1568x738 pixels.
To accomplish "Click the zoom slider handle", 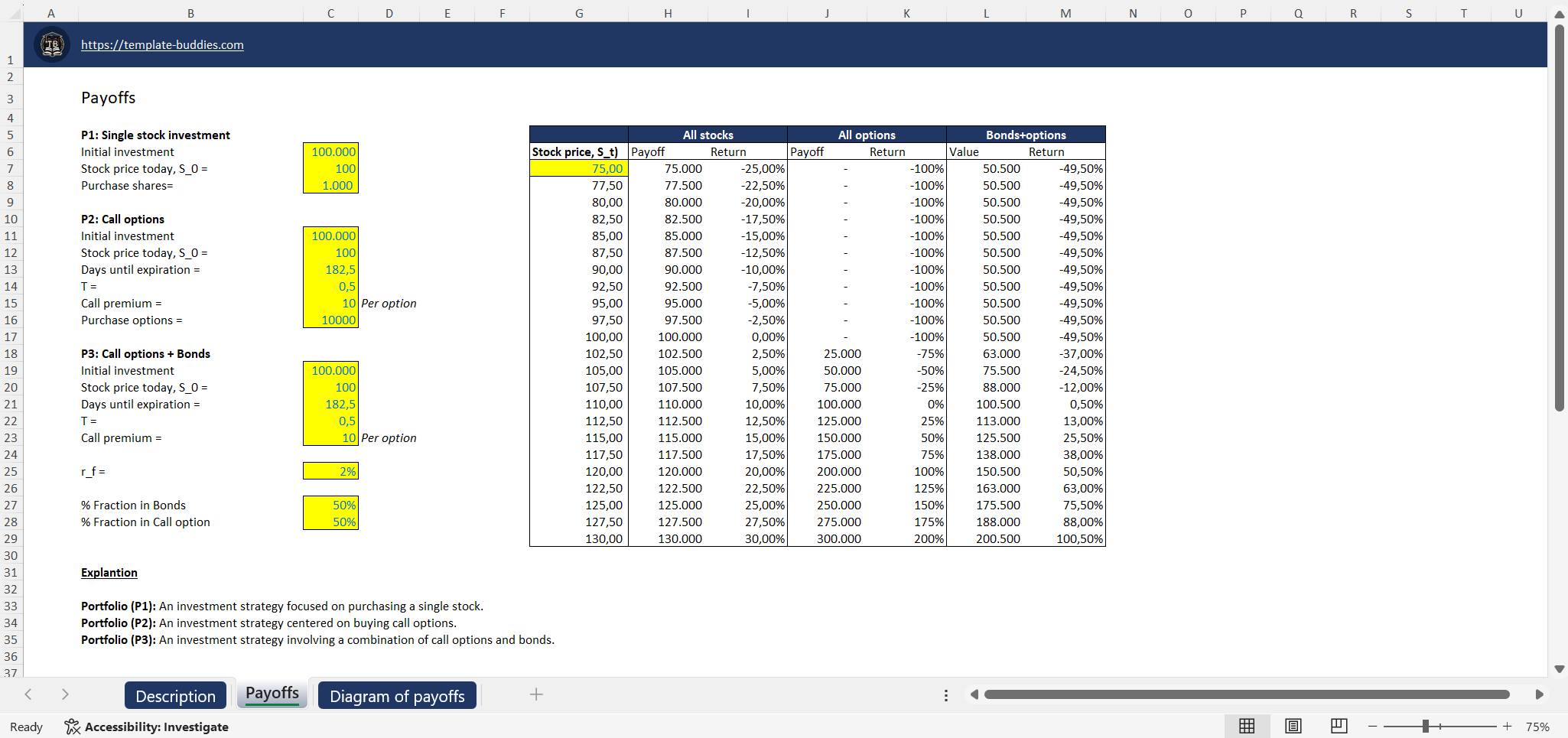I will click(1426, 727).
